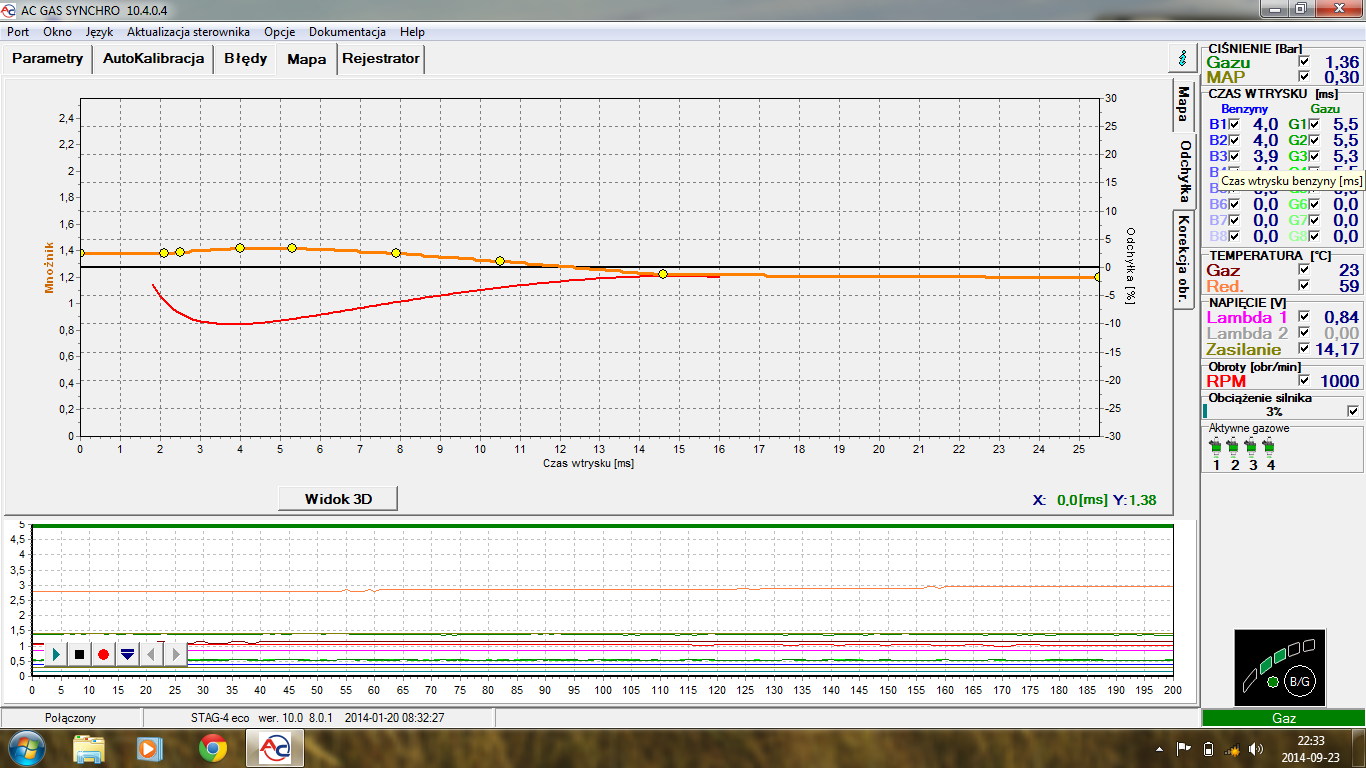
Task: Click active gas injector icon 4
Action: tap(1270, 447)
